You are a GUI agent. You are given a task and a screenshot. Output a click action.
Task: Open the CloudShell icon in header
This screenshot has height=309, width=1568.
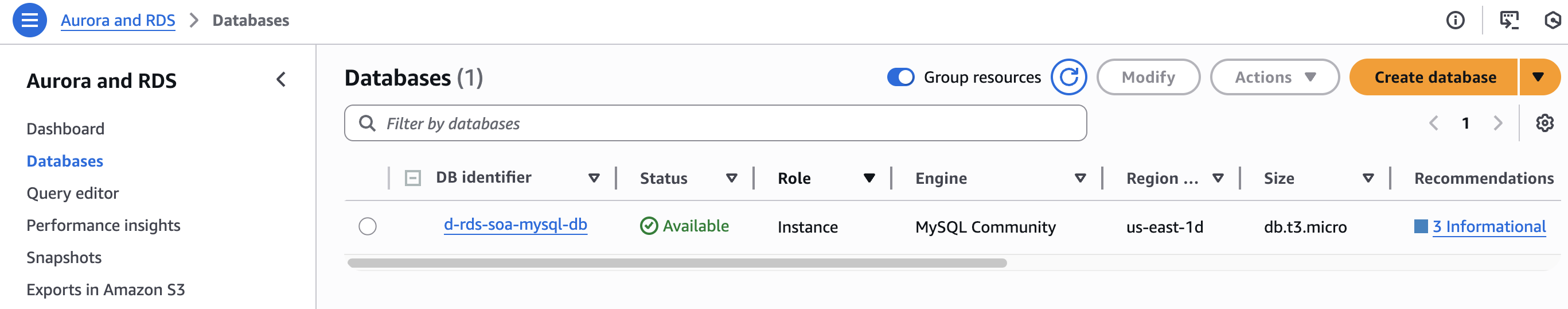pos(1509,20)
